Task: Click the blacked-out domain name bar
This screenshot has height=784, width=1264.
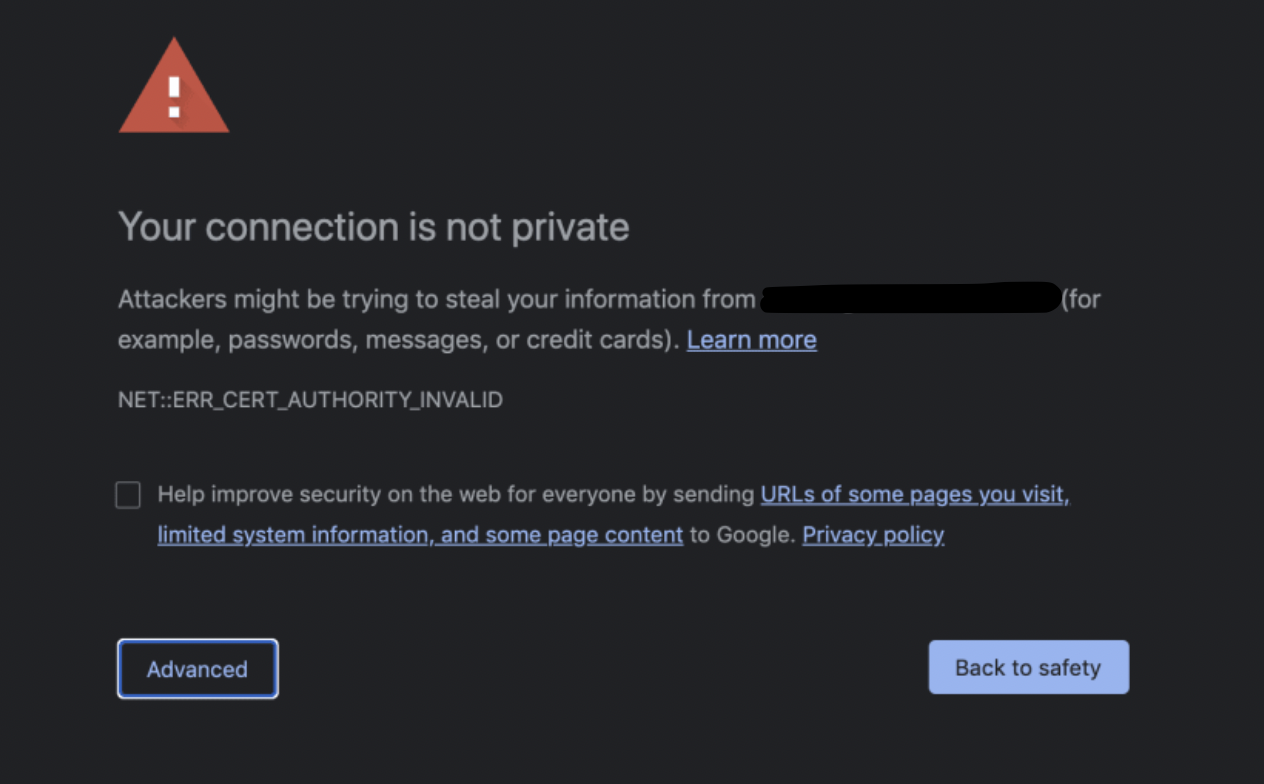Action: (x=910, y=298)
